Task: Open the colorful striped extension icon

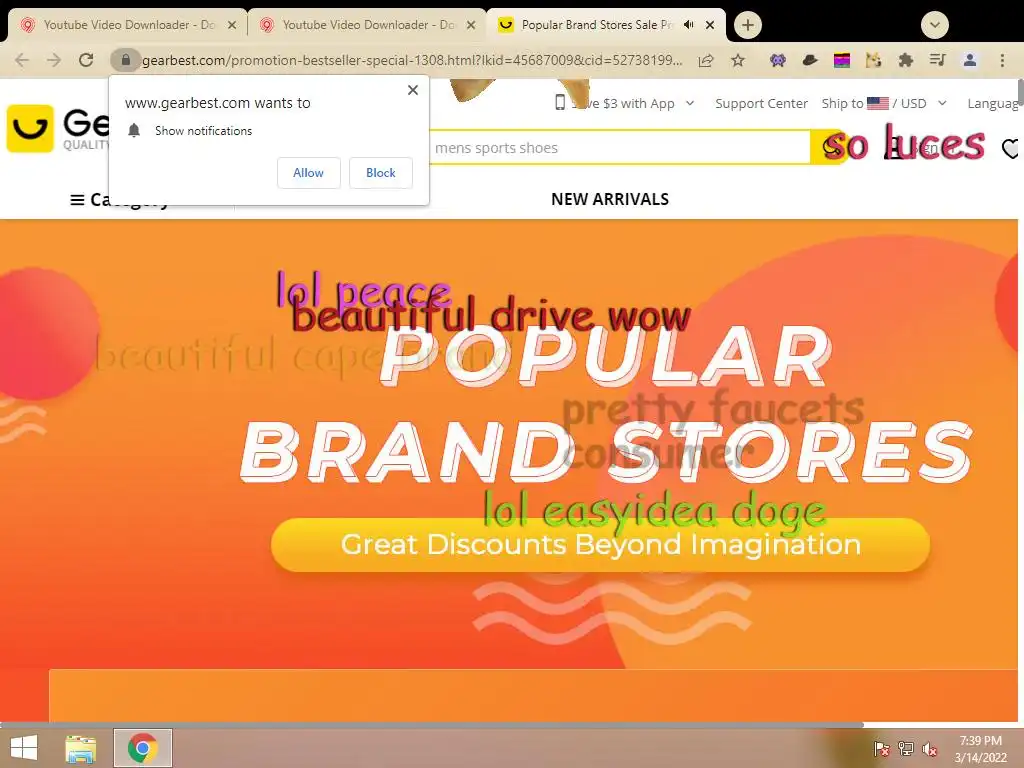Action: point(842,61)
